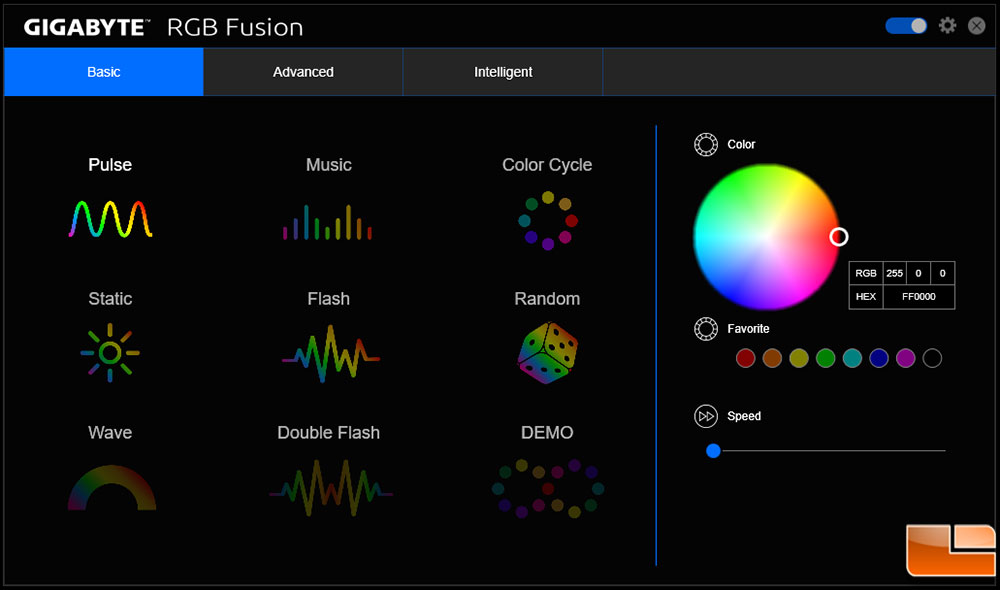Image resolution: width=1000 pixels, height=590 pixels.
Task: Click the Random mode label
Action: click(x=547, y=299)
